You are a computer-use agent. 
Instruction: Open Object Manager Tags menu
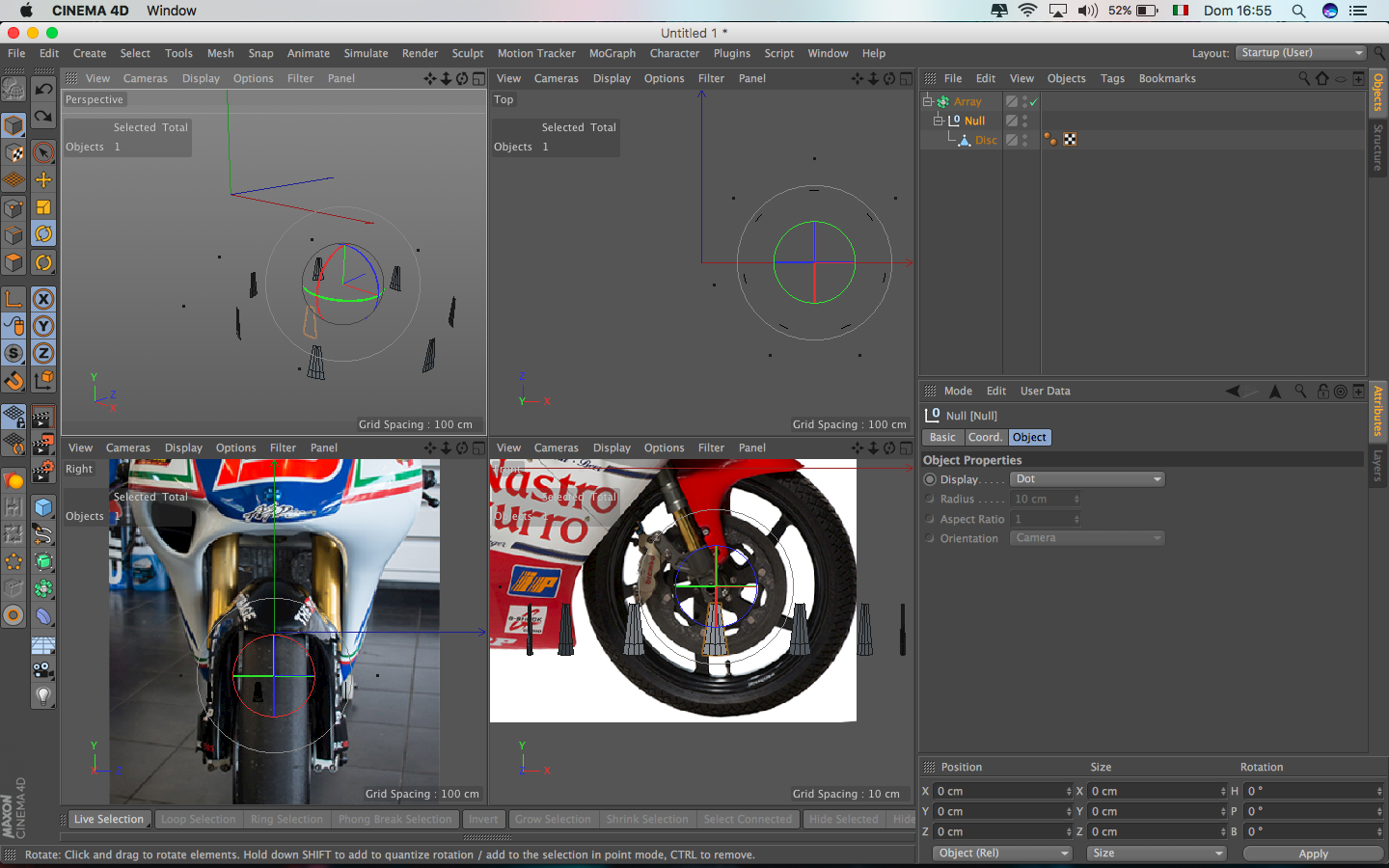point(1112,79)
